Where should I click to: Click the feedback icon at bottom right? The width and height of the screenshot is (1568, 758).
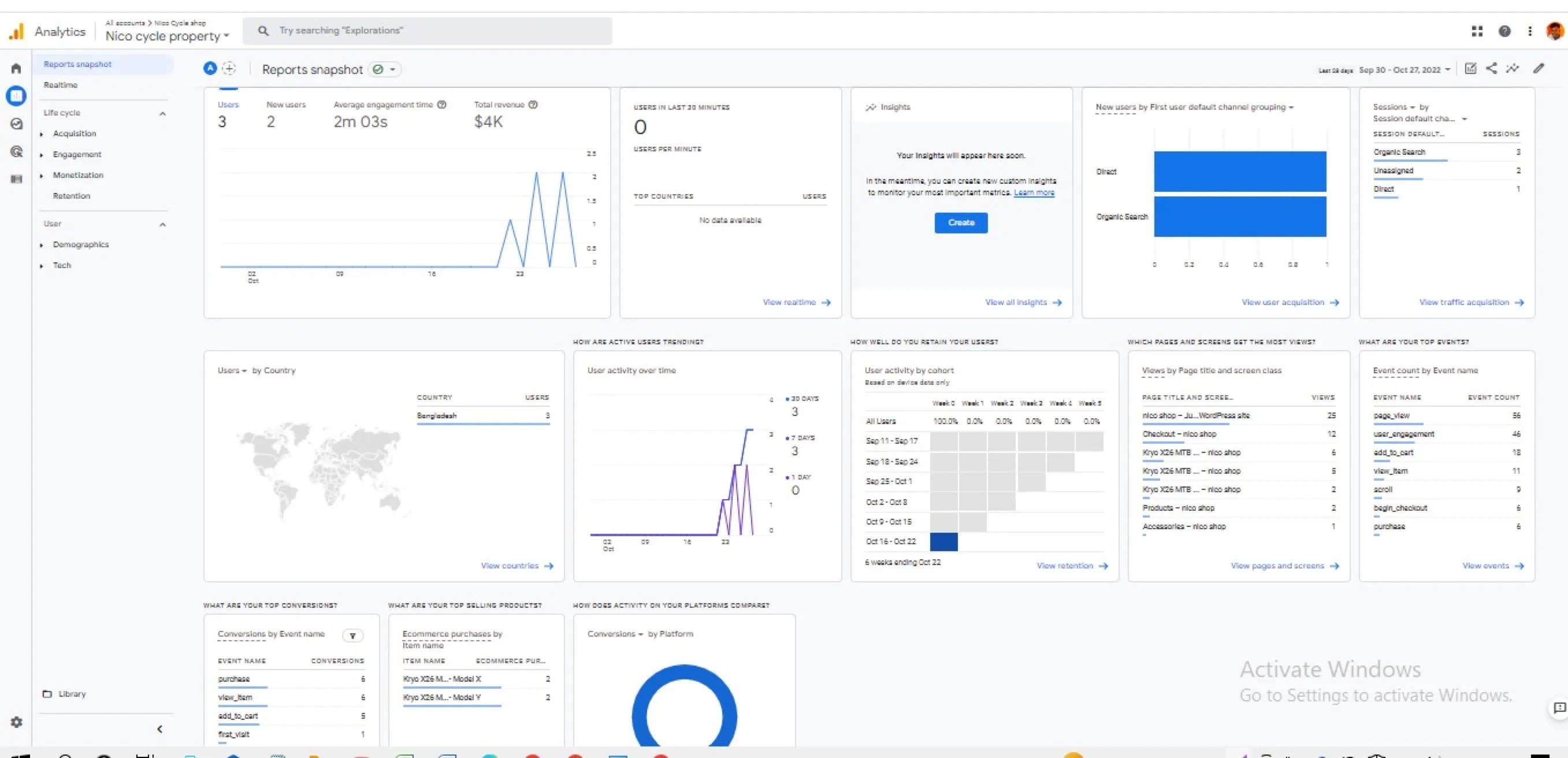(1559, 708)
